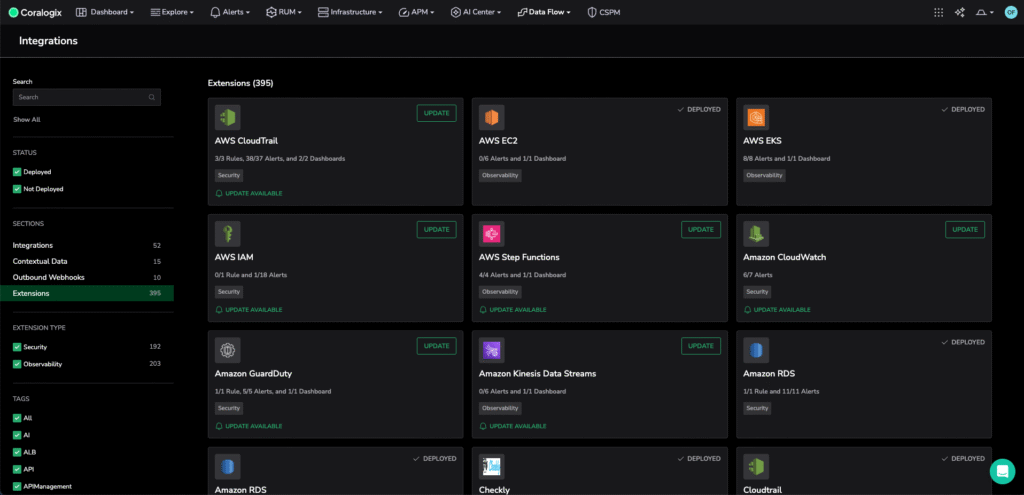The height and width of the screenshot is (495, 1024).
Task: Click bell icon on Kinesis Data Streams notice
Action: tap(483, 426)
